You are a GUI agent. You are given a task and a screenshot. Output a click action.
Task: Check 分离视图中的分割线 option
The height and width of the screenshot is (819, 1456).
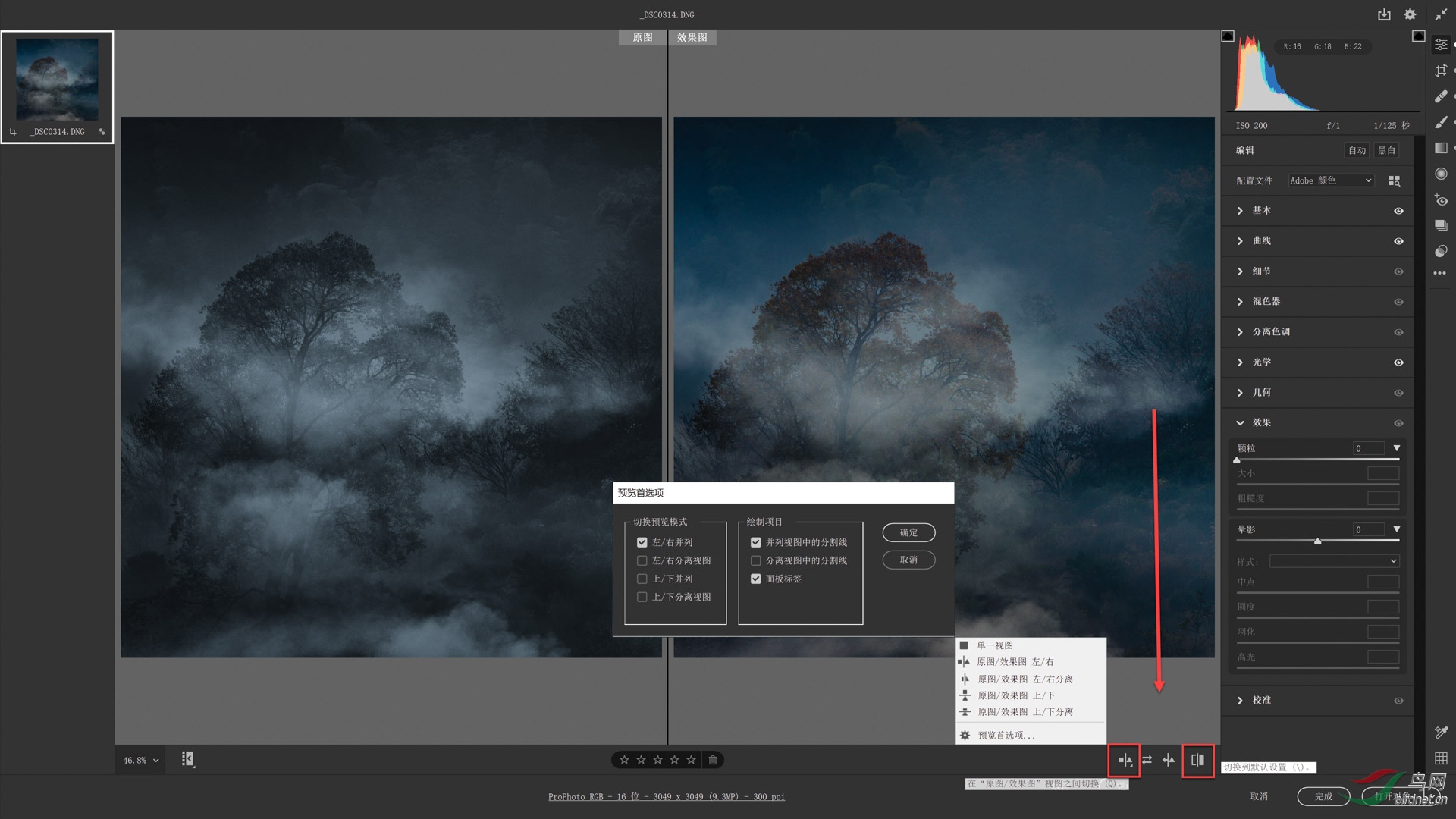pos(756,561)
